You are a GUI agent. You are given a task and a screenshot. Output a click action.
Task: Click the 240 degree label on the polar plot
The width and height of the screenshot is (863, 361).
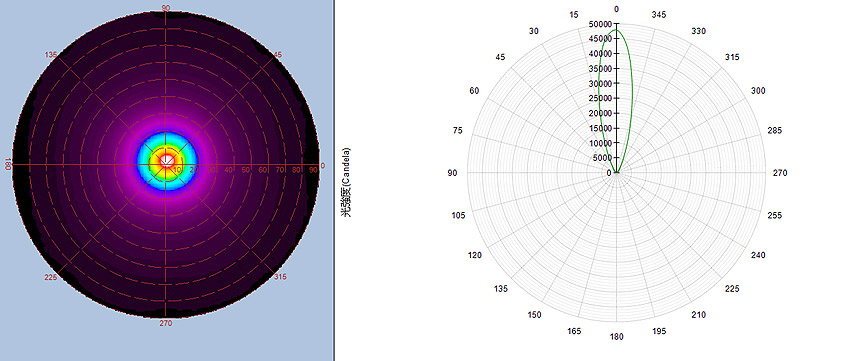click(x=758, y=255)
